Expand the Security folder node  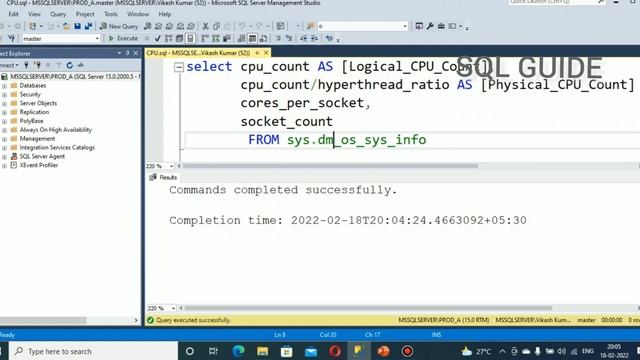pos(4,95)
